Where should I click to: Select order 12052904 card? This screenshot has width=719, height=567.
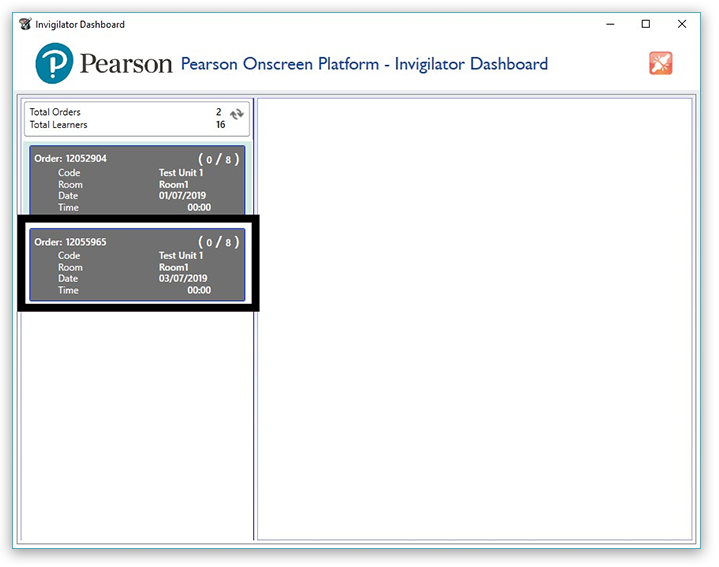coord(137,181)
